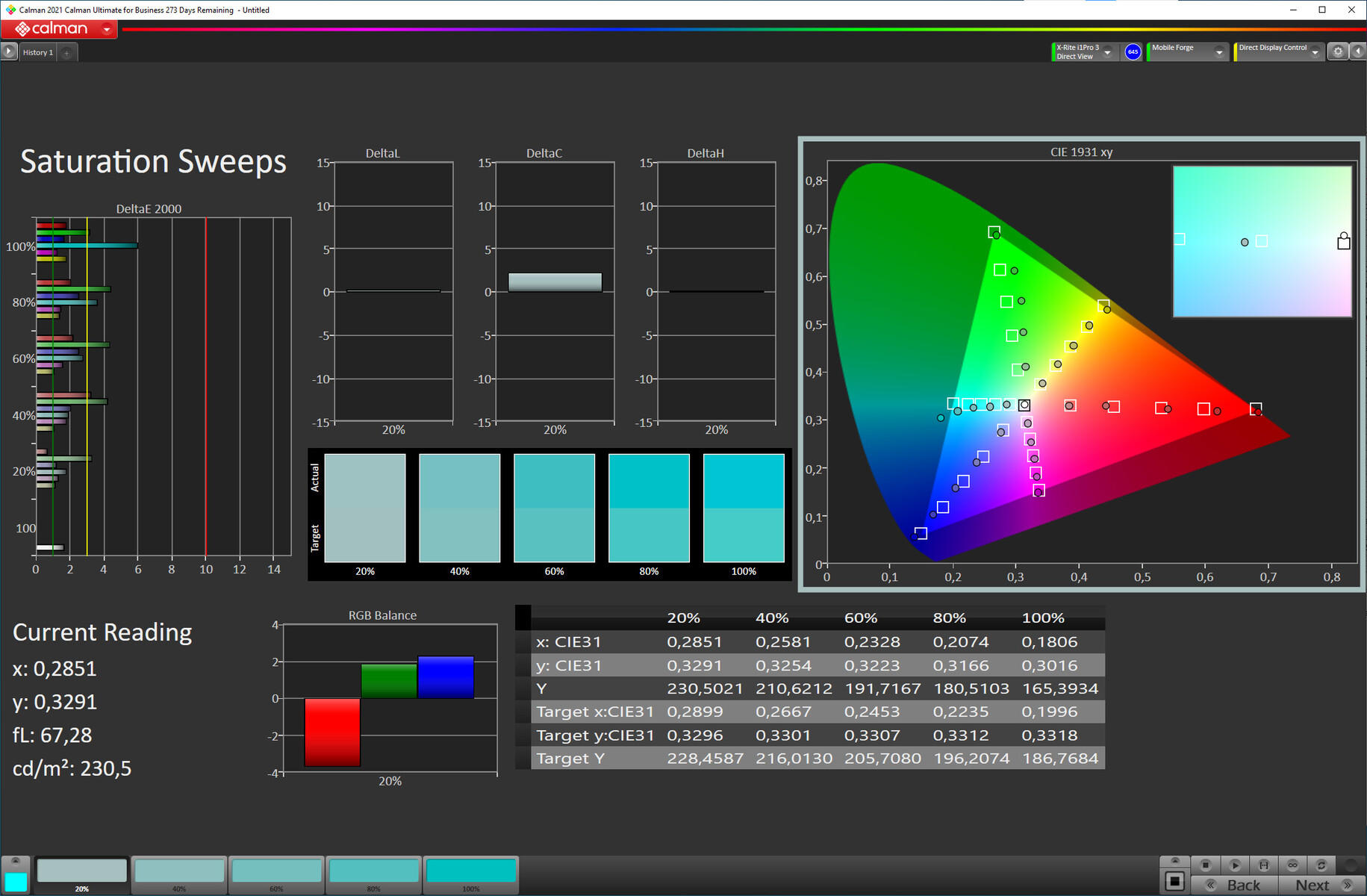
Task: Switch to the History 1 tab
Action: point(37,52)
